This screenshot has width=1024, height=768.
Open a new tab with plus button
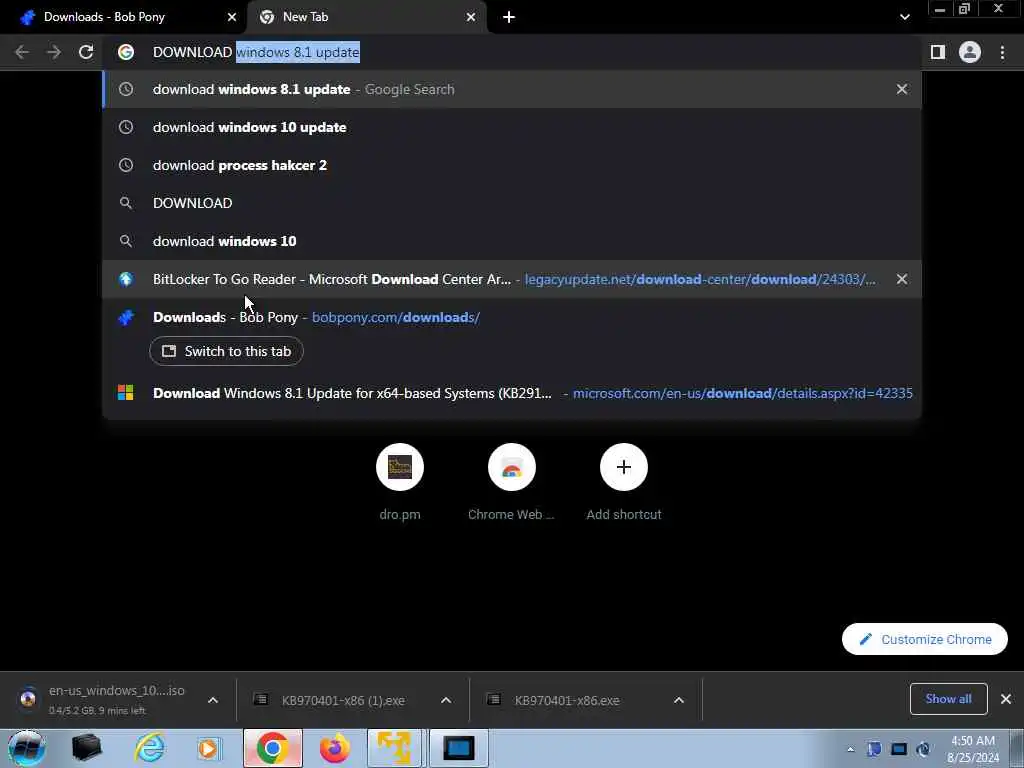coord(509,17)
